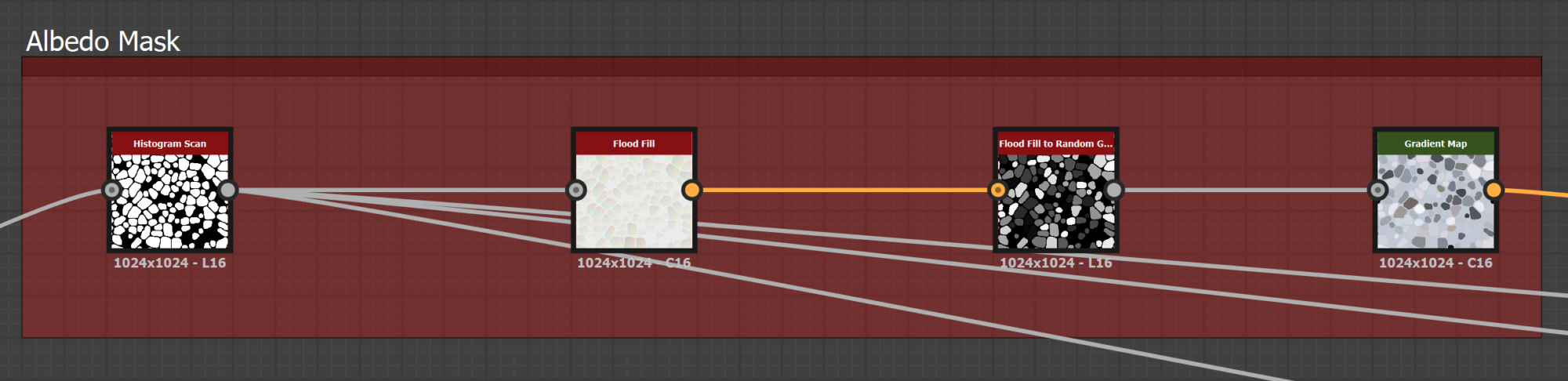Click Flood Fill to Random Grayscale output connector
This screenshot has width=1568, height=381.
(1113, 190)
